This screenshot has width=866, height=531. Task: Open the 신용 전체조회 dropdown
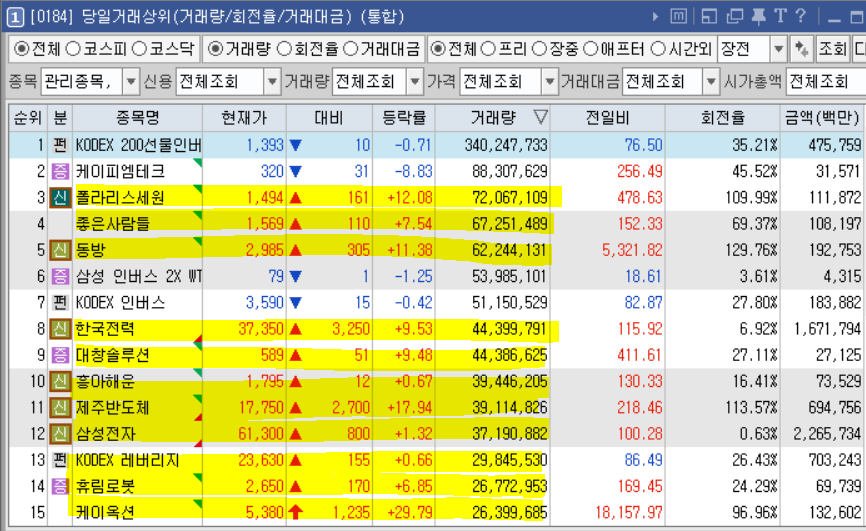(x=272, y=82)
